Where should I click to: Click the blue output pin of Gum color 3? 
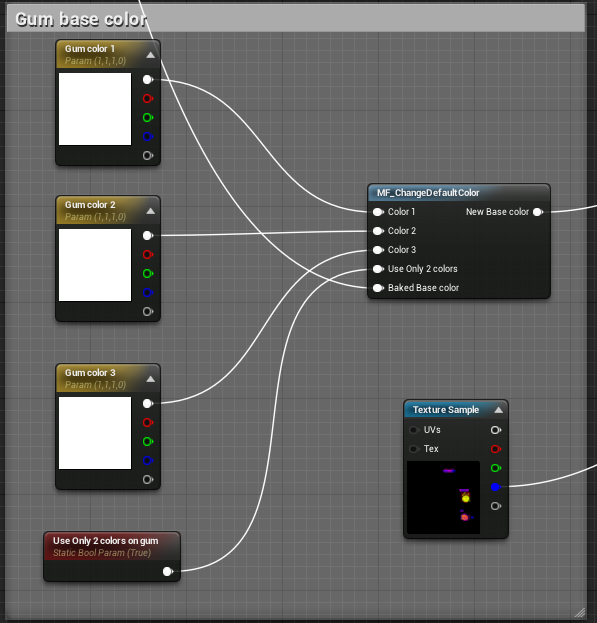148,461
